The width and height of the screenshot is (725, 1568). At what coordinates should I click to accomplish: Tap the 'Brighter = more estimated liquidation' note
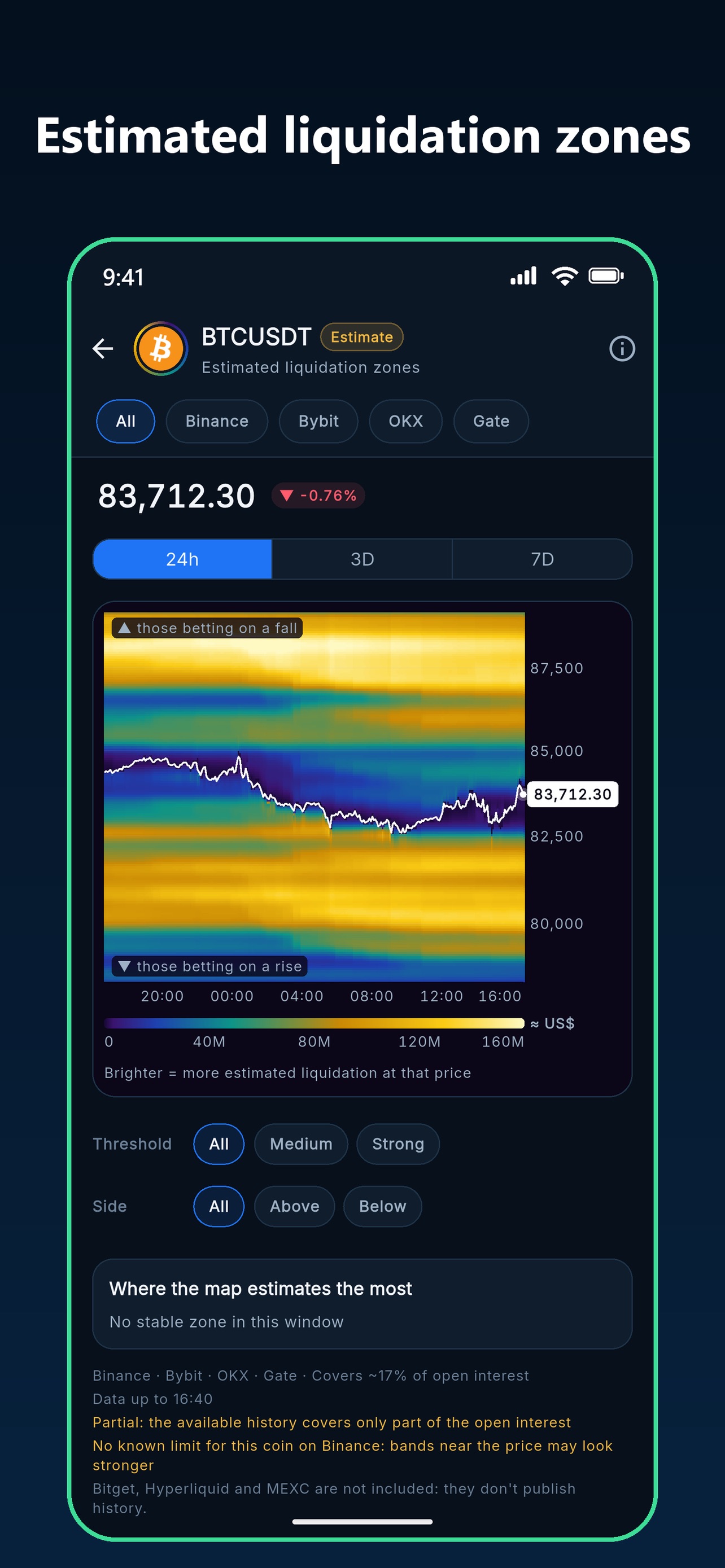pos(287,1073)
